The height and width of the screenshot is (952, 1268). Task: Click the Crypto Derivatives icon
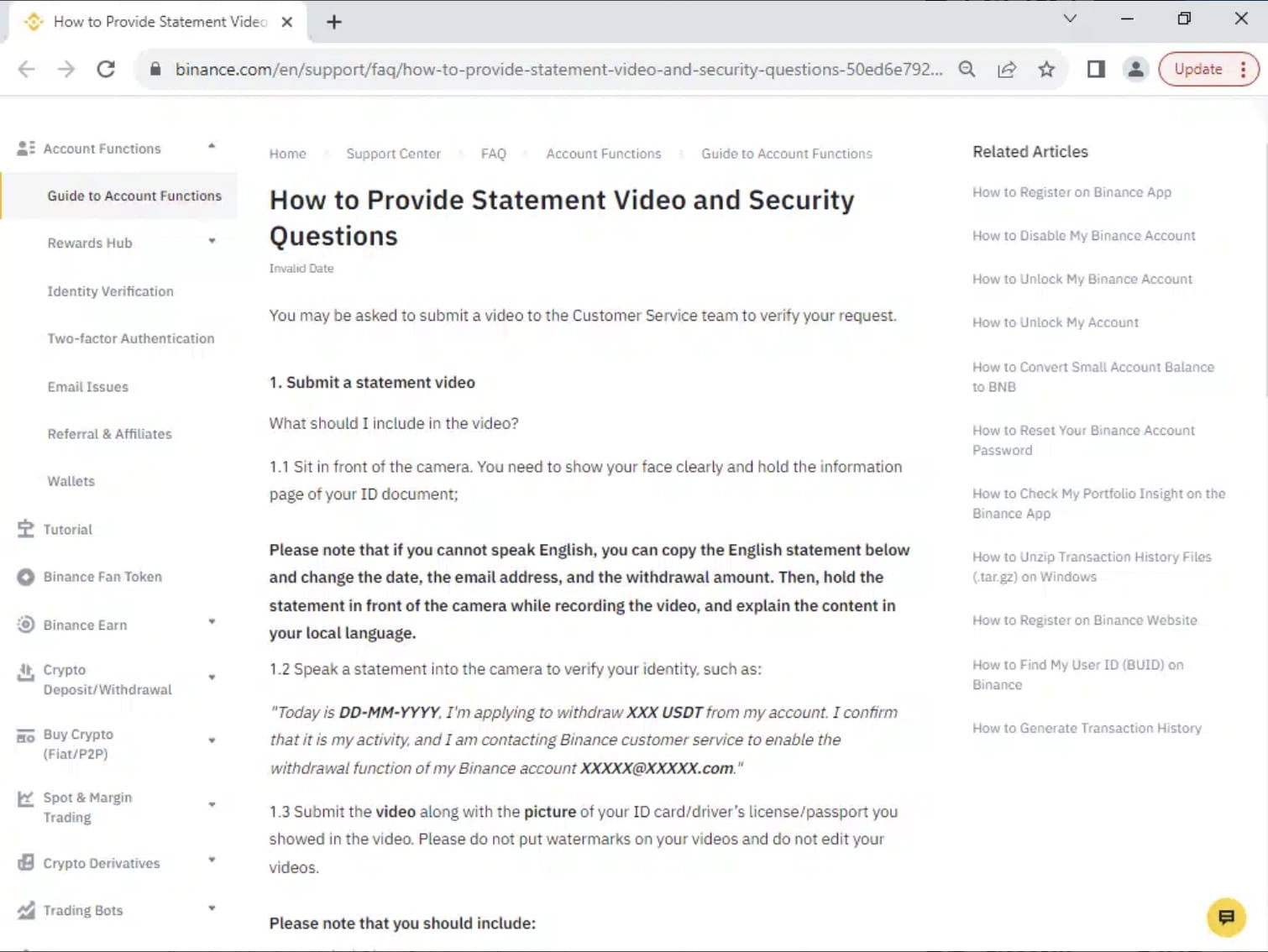coord(26,862)
